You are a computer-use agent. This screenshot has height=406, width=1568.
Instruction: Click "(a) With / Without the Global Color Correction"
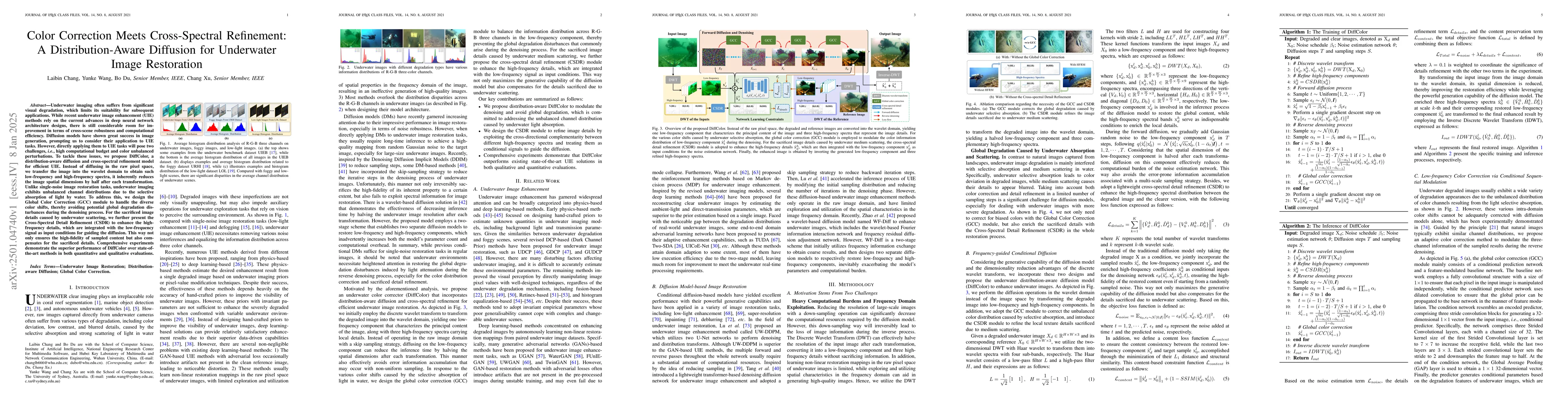[1031, 57]
